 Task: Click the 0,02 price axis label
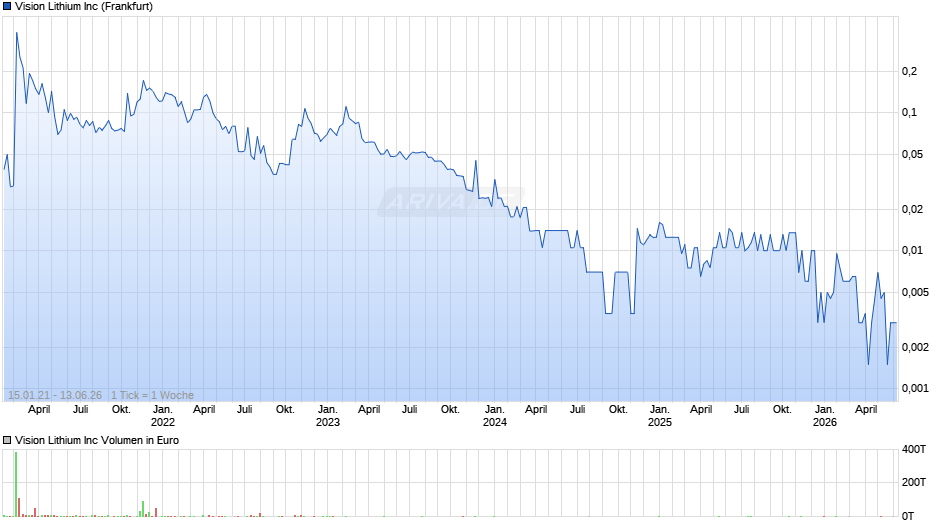912,209
